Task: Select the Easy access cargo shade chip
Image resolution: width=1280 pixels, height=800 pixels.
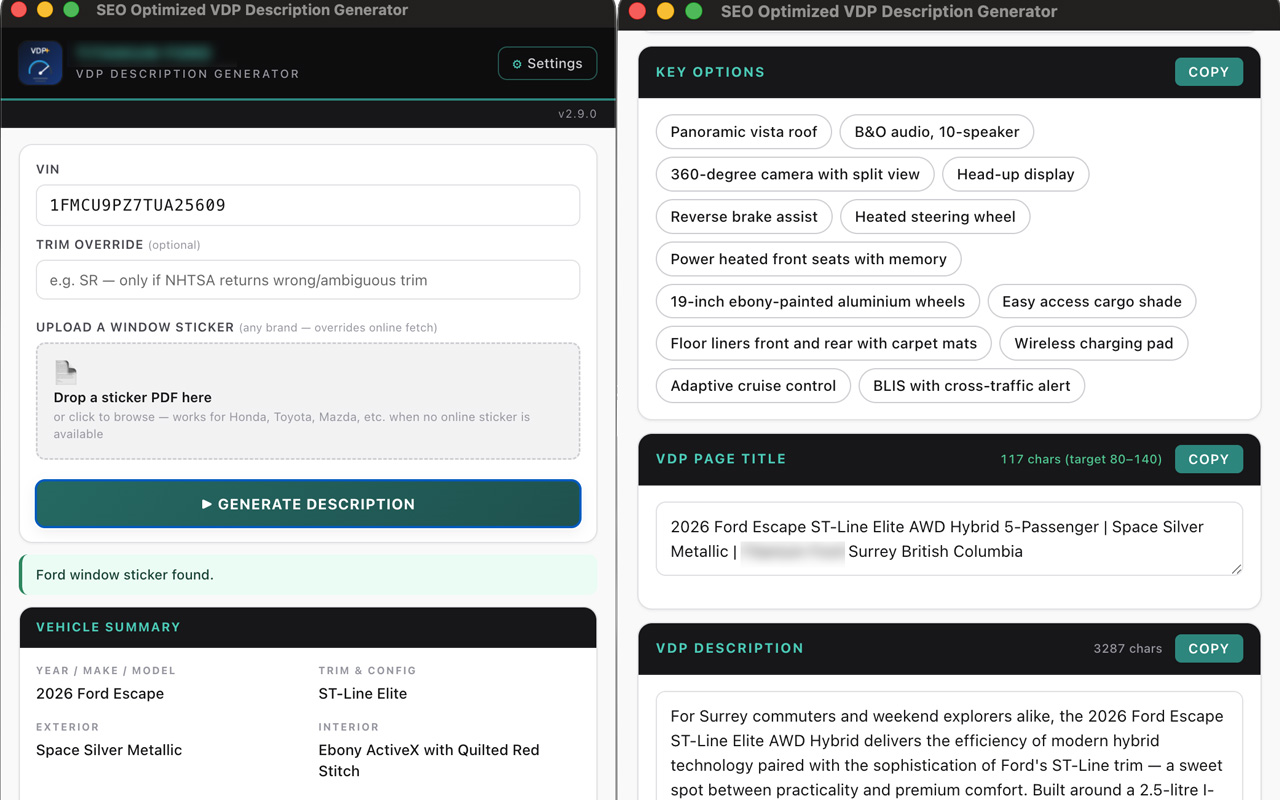Action: pos(1092,301)
